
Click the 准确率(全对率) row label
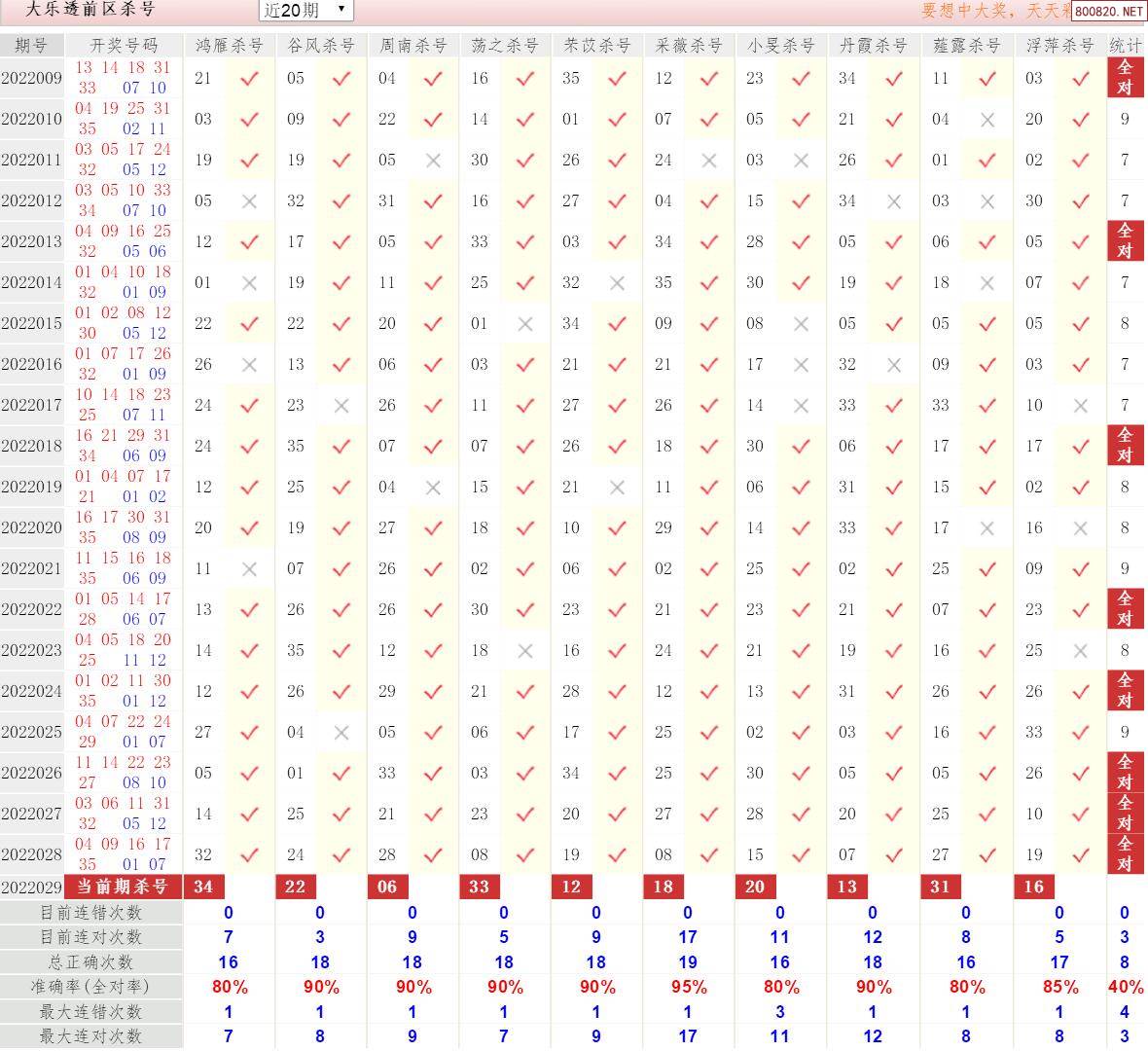(90, 987)
